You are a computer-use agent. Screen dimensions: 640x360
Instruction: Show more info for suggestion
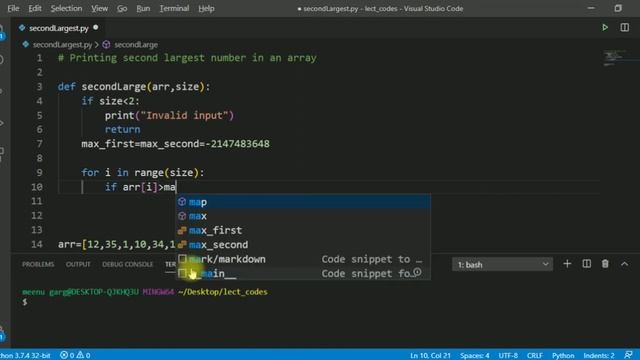pos(417,272)
